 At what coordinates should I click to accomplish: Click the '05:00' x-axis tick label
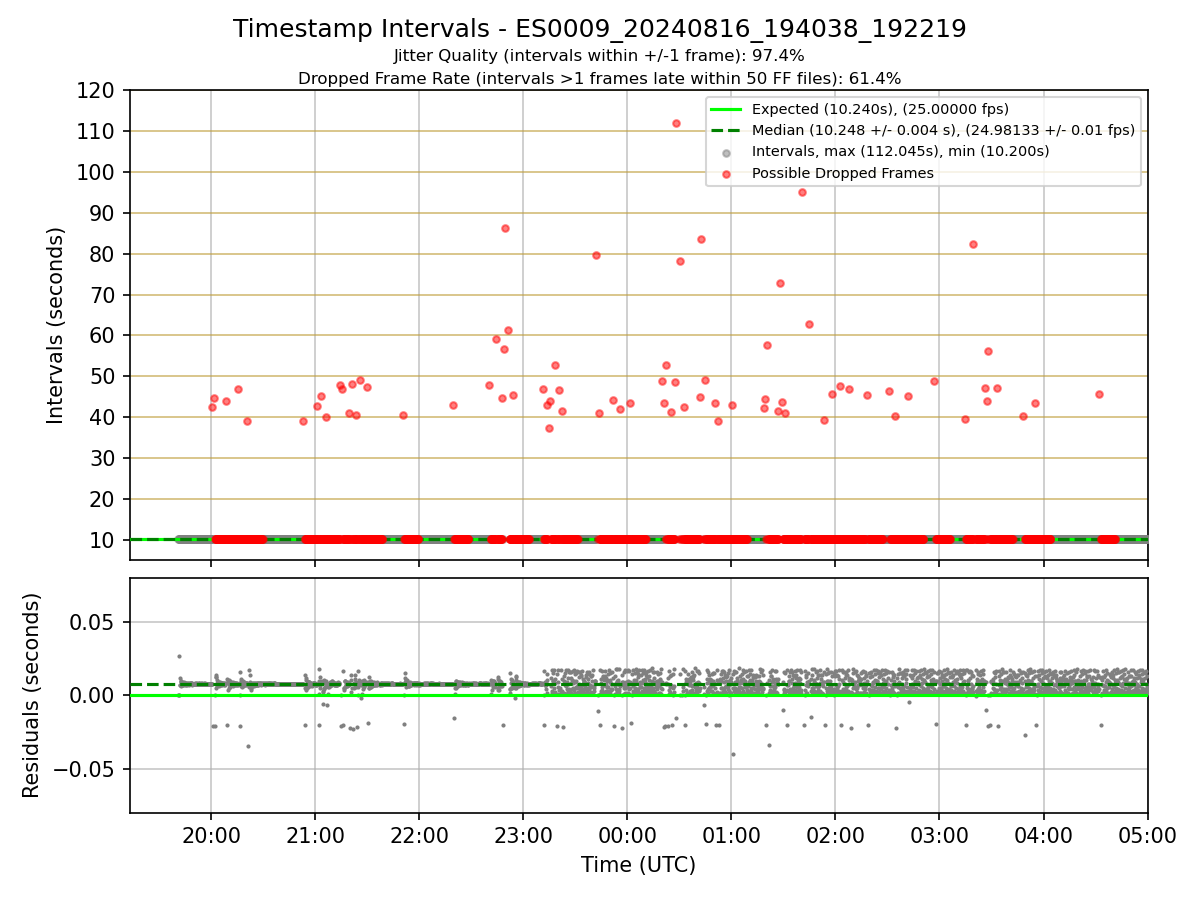coord(1147,835)
